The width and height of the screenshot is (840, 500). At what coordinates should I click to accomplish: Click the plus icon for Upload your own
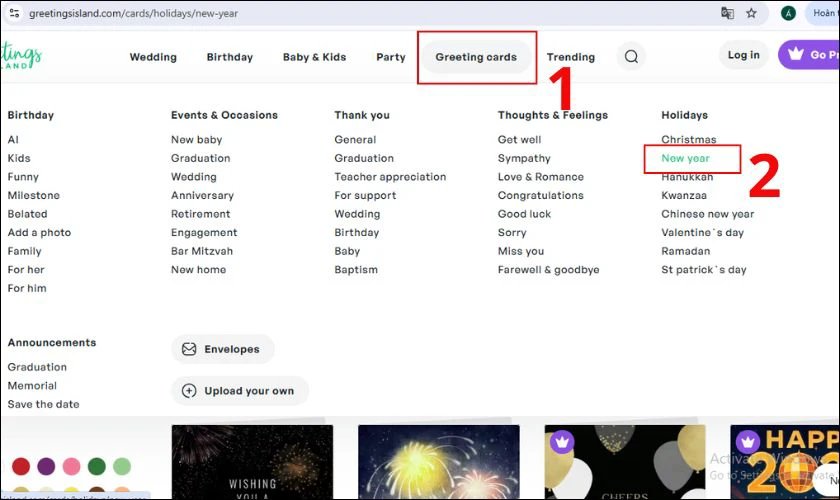189,391
